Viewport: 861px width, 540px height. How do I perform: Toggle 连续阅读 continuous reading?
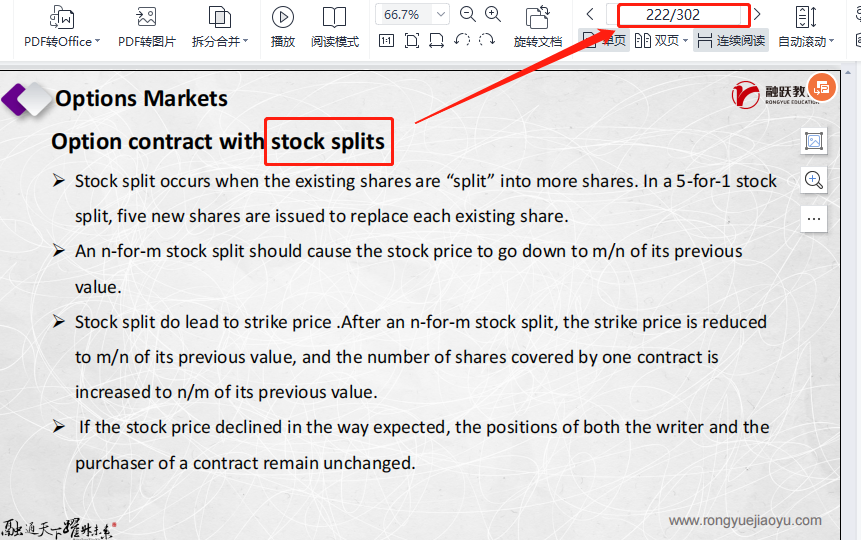(x=731, y=41)
